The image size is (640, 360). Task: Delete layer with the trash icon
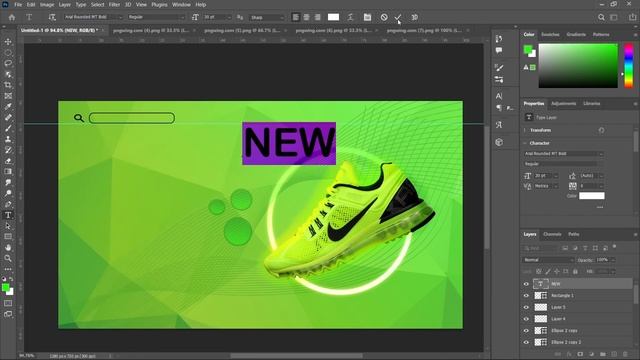coord(625,354)
